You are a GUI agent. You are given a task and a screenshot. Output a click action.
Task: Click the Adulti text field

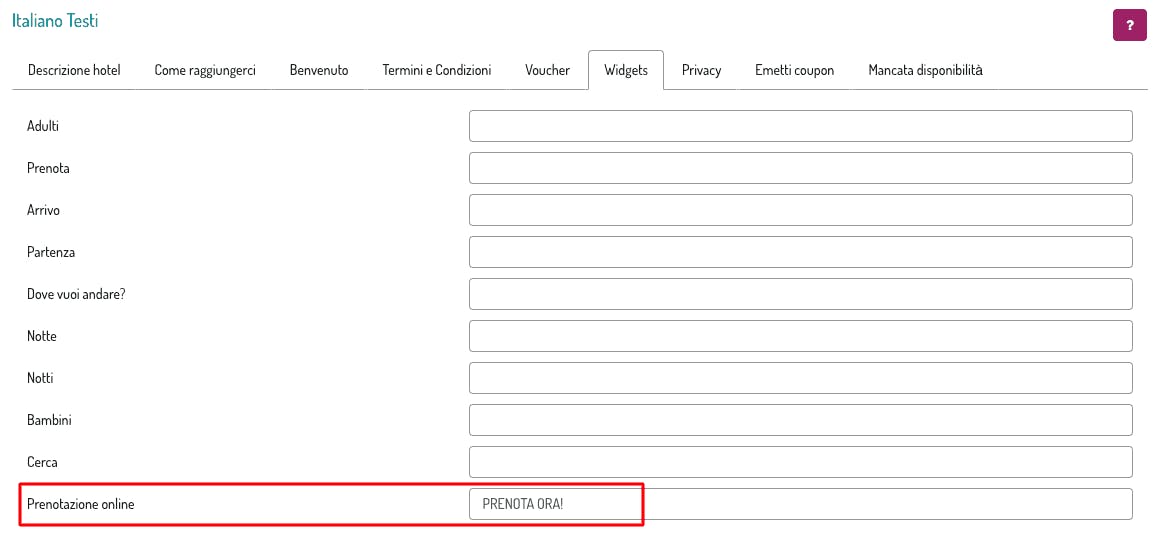[x=800, y=126]
